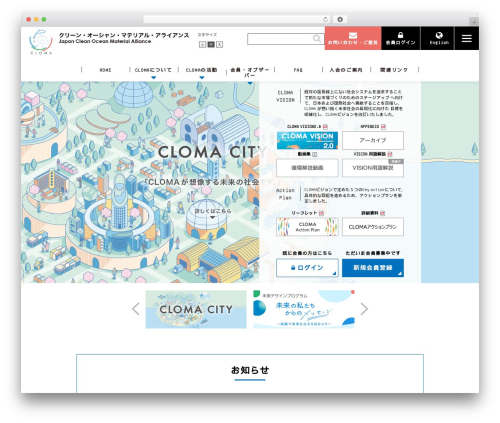Click the 新規会員登録 button
The width and height of the screenshot is (500, 423).
373,268
